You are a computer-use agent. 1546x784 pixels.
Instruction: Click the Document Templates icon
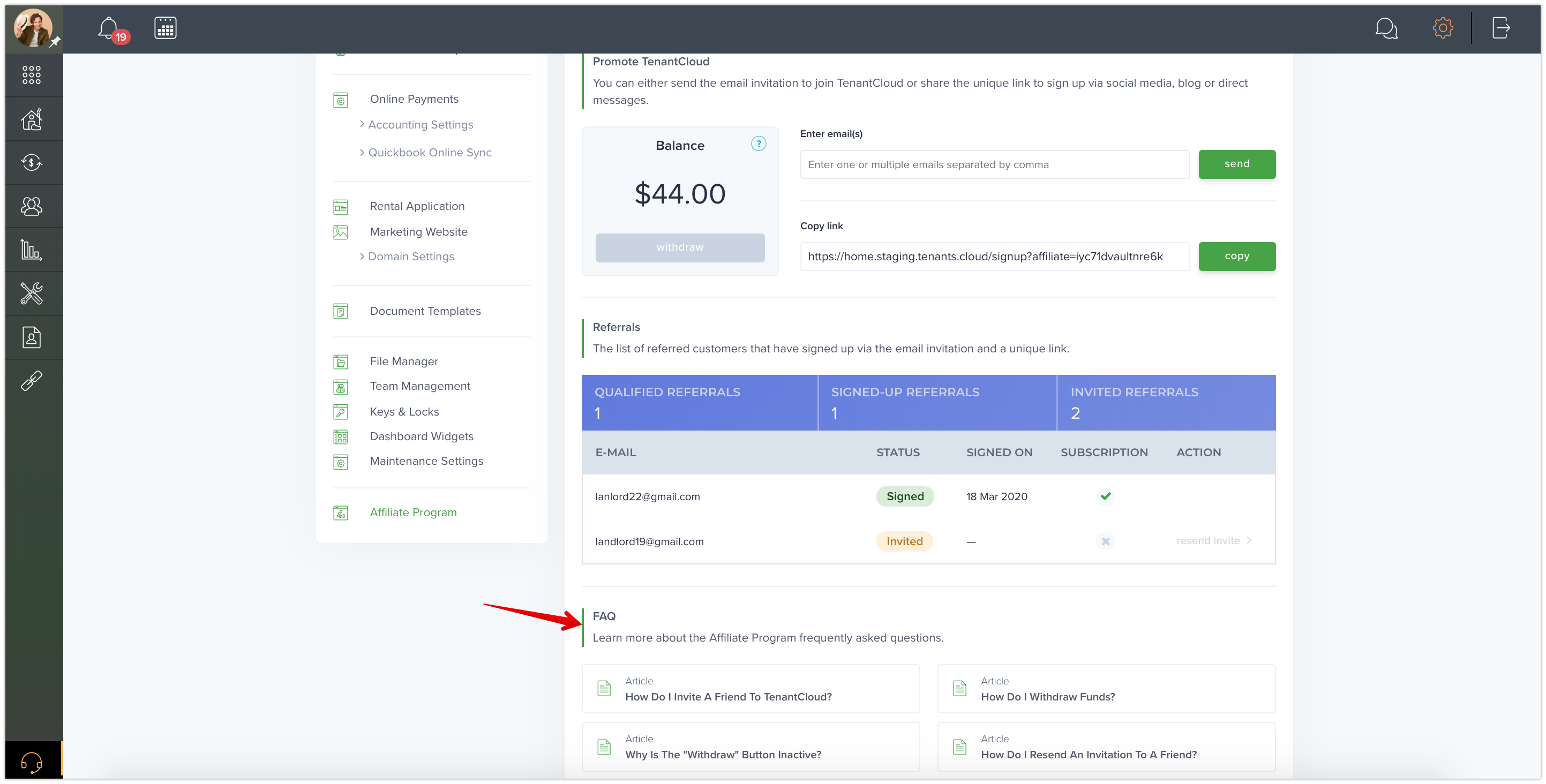click(340, 311)
